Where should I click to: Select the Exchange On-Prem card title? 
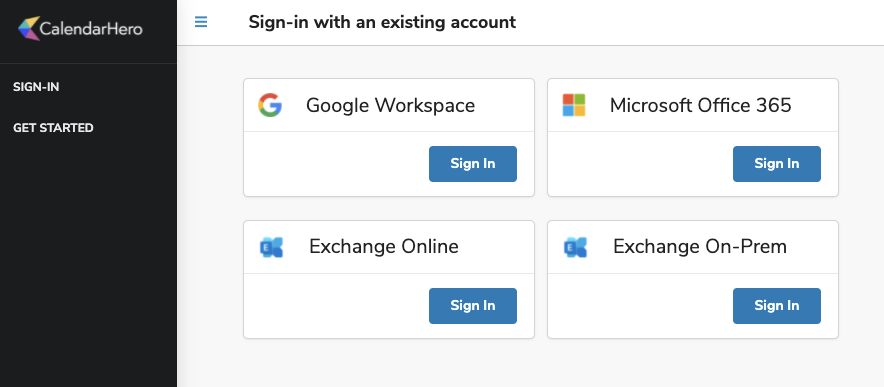[x=700, y=247]
